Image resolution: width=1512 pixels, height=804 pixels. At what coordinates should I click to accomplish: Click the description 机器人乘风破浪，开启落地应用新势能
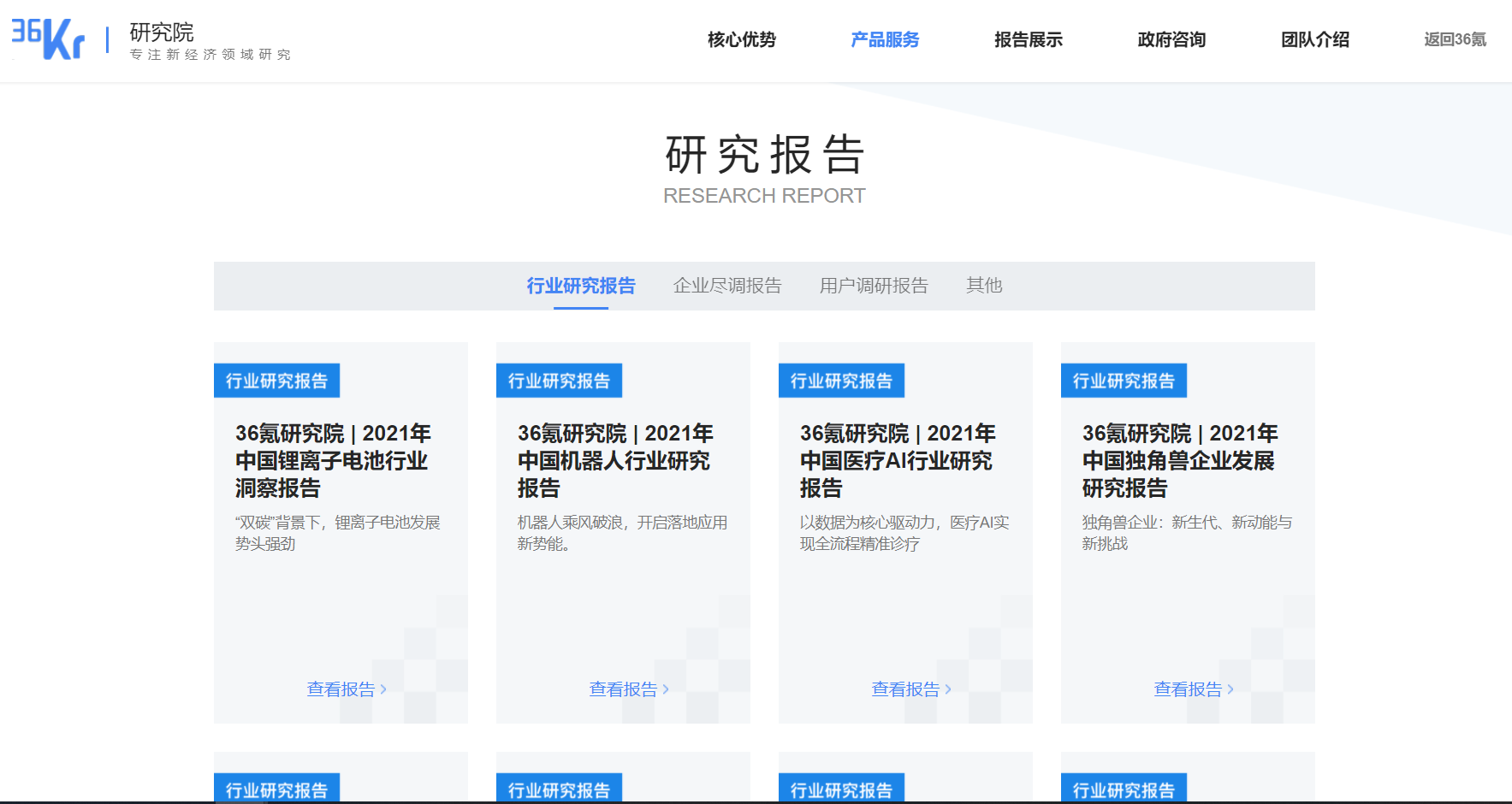(622, 533)
